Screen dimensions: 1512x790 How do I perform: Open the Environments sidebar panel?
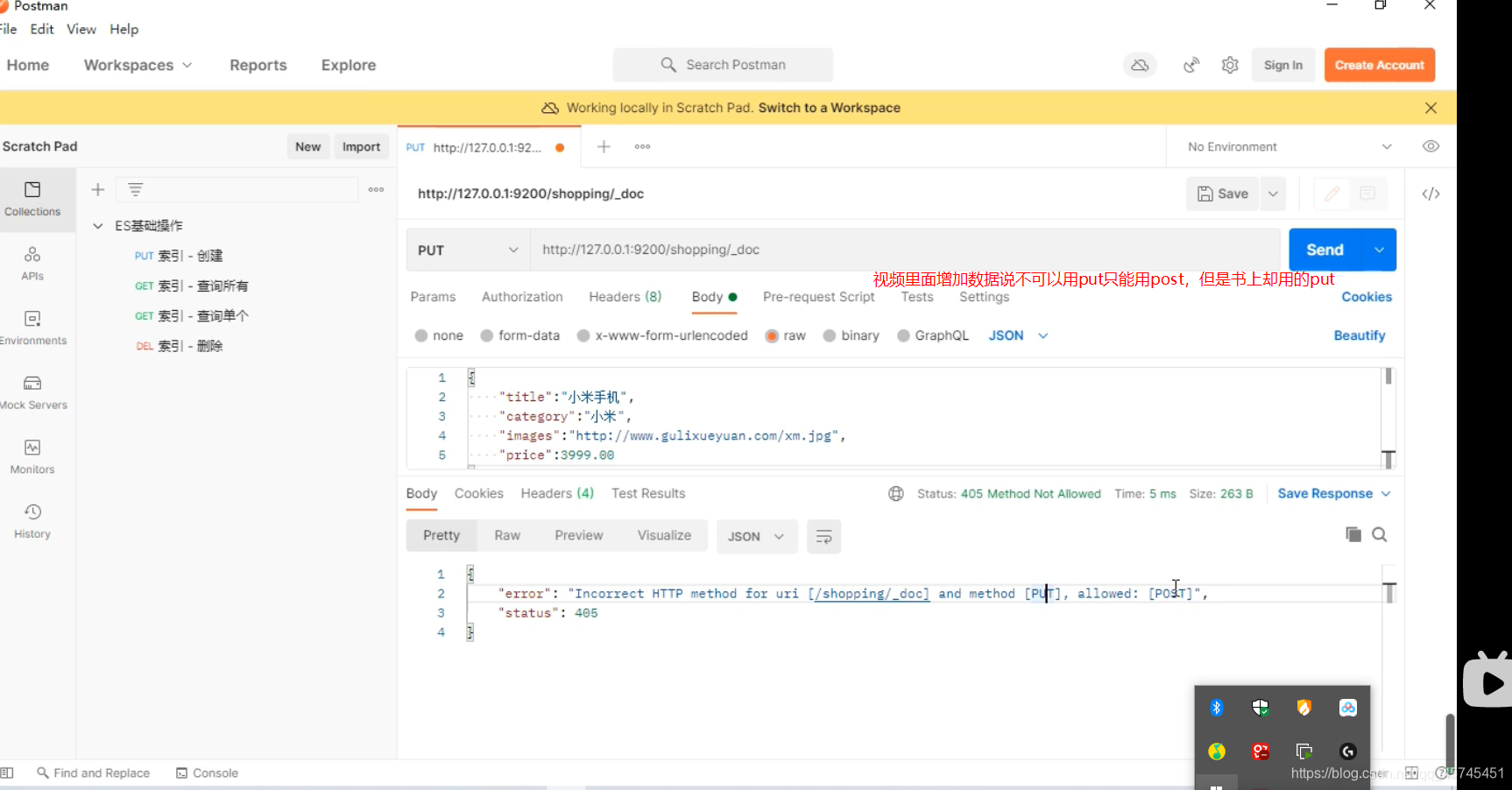32,328
